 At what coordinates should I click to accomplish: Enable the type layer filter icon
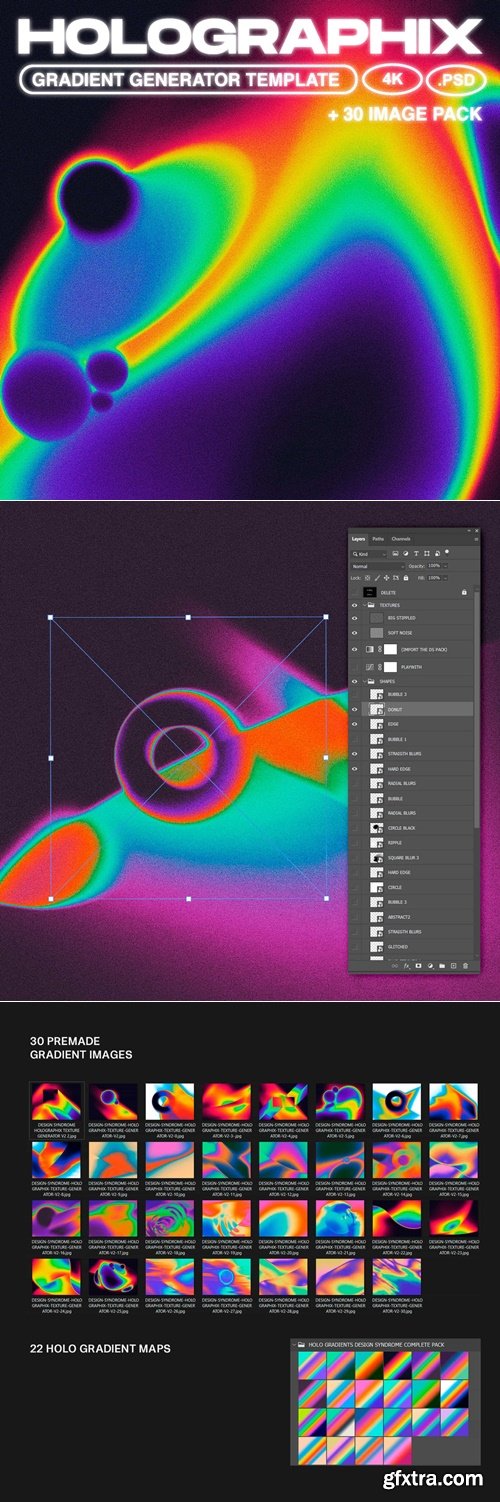click(416, 554)
